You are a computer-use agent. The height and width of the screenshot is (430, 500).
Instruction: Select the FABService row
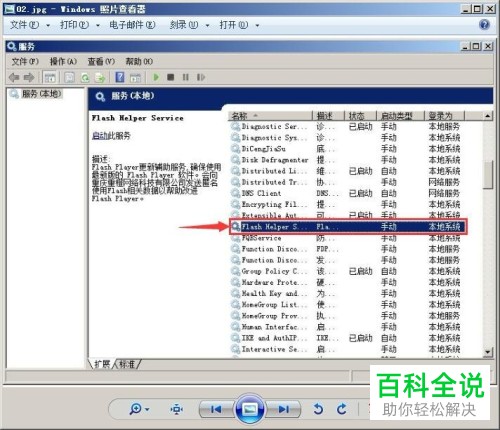[x=346, y=238]
